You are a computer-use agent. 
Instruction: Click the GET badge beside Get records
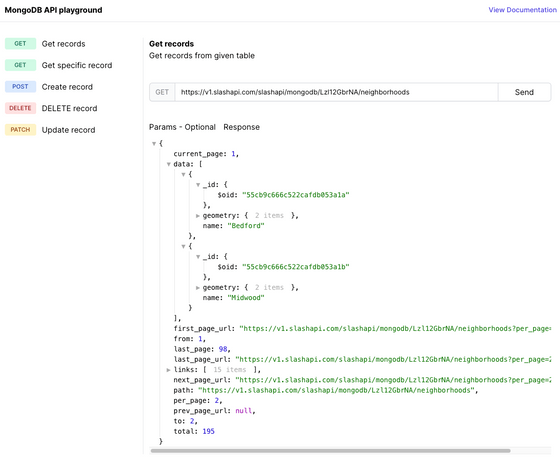pyautogui.click(x=20, y=44)
